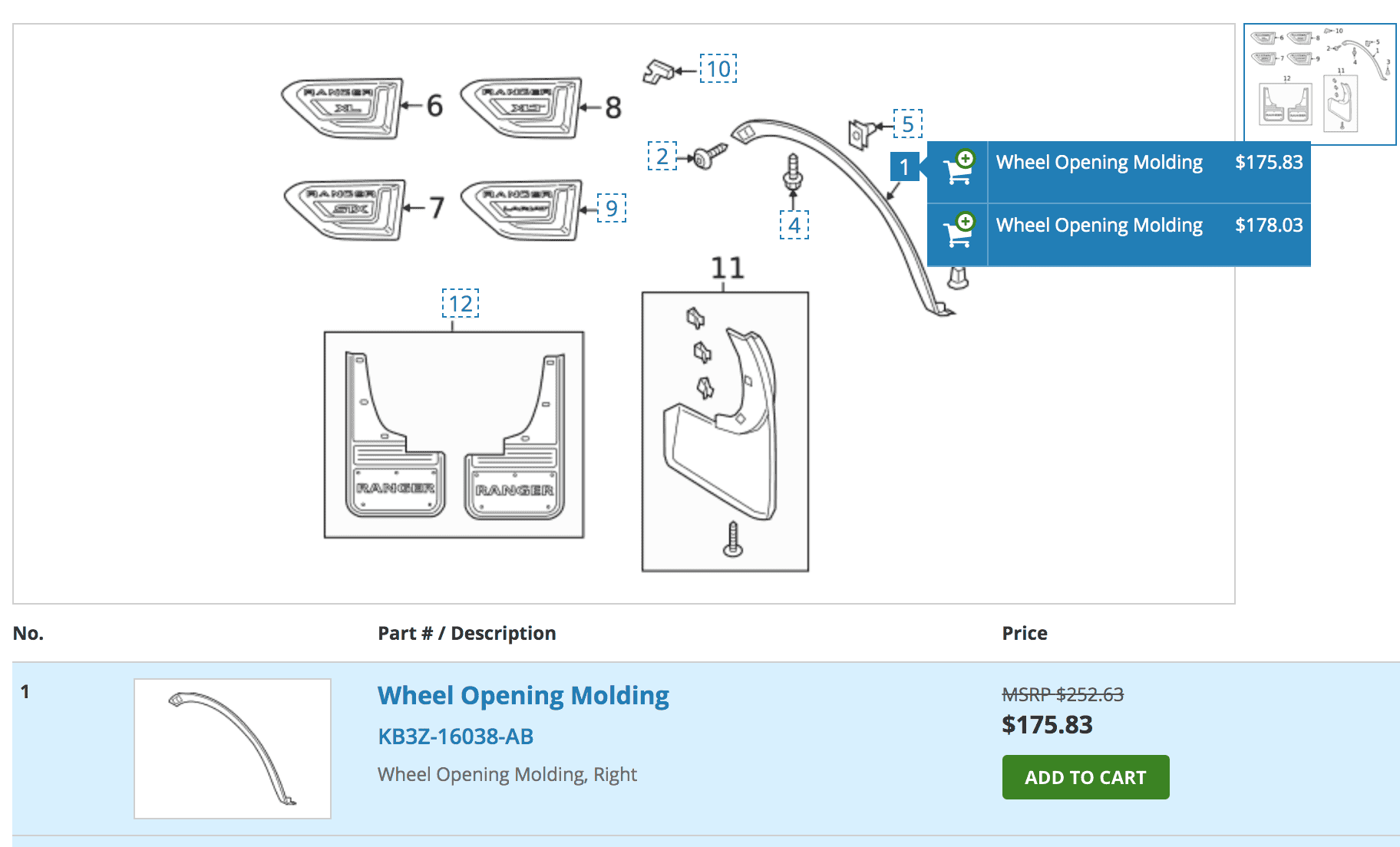Click the highlighted callout number 1
The image size is (1400, 847).
904,166
